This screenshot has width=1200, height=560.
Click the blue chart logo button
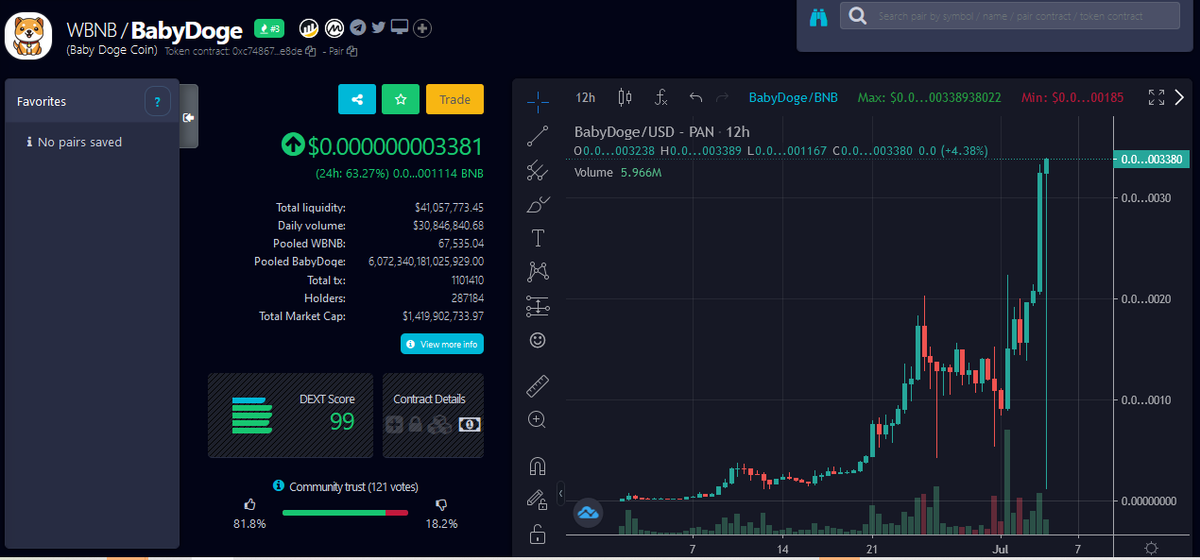point(588,513)
